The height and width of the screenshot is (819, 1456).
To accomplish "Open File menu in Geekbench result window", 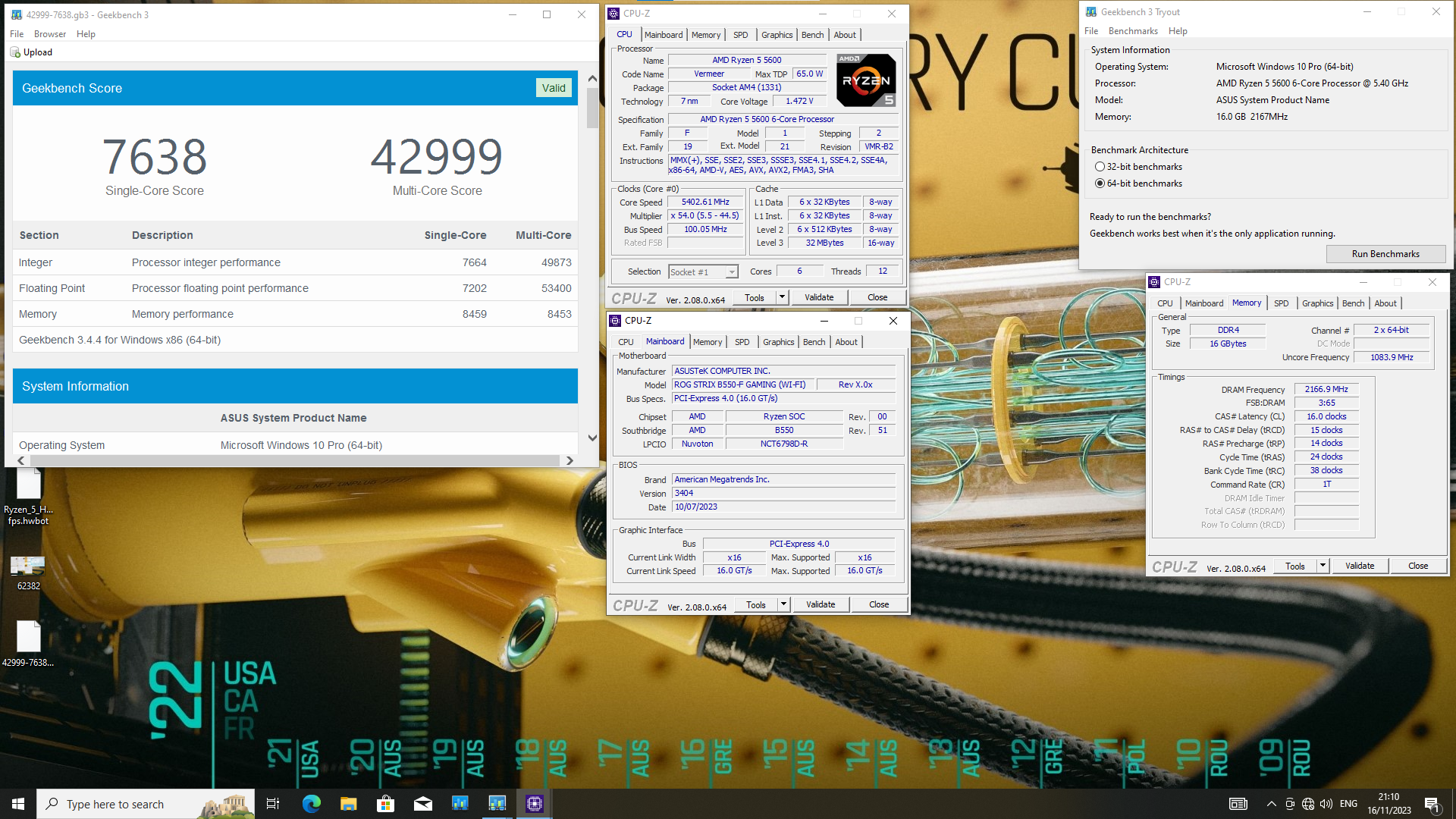I will tap(17, 34).
